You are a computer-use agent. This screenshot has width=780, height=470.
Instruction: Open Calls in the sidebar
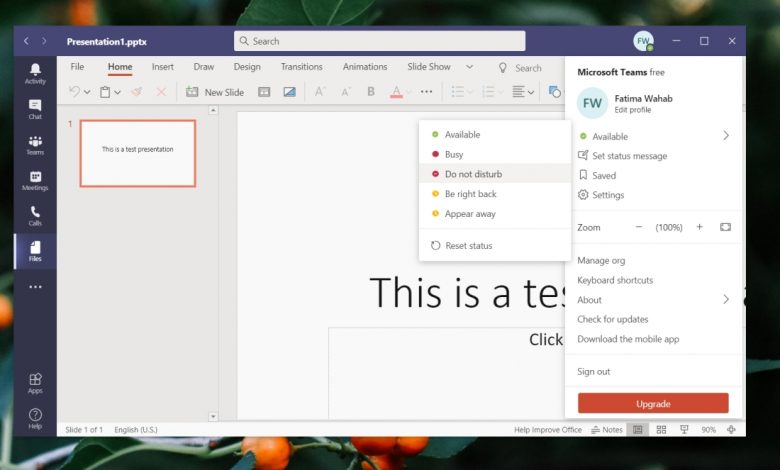coord(35,216)
